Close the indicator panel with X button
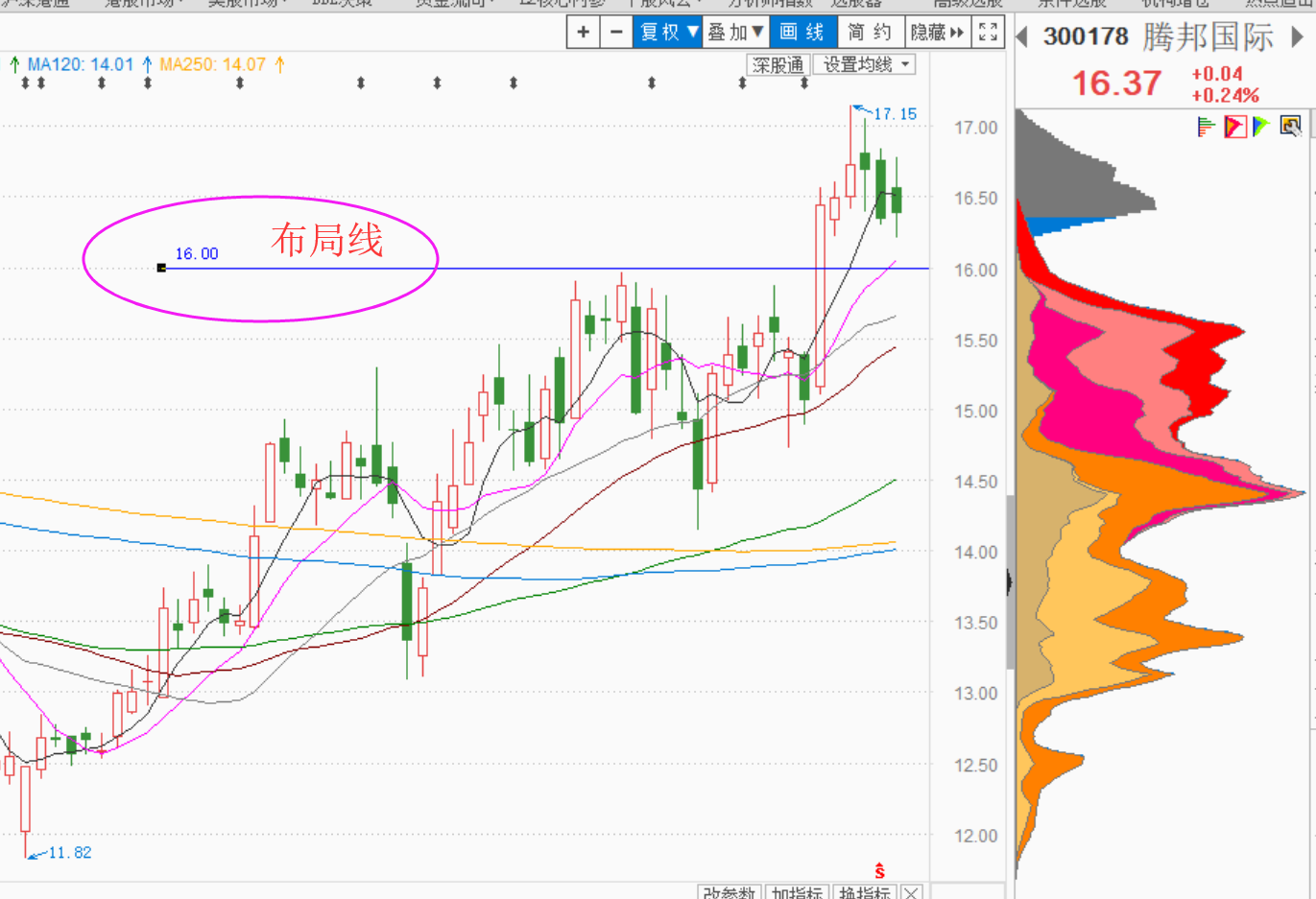Screen dimensions: 1316x899 pos(912,892)
